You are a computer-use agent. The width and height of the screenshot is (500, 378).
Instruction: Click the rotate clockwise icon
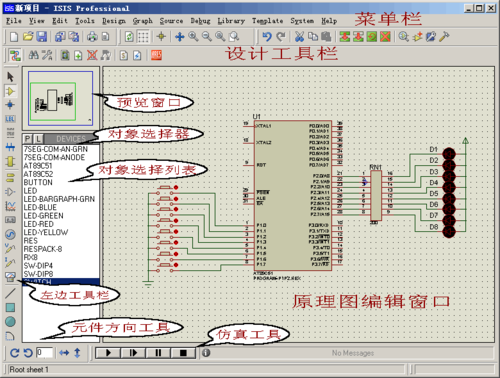coord(14,353)
